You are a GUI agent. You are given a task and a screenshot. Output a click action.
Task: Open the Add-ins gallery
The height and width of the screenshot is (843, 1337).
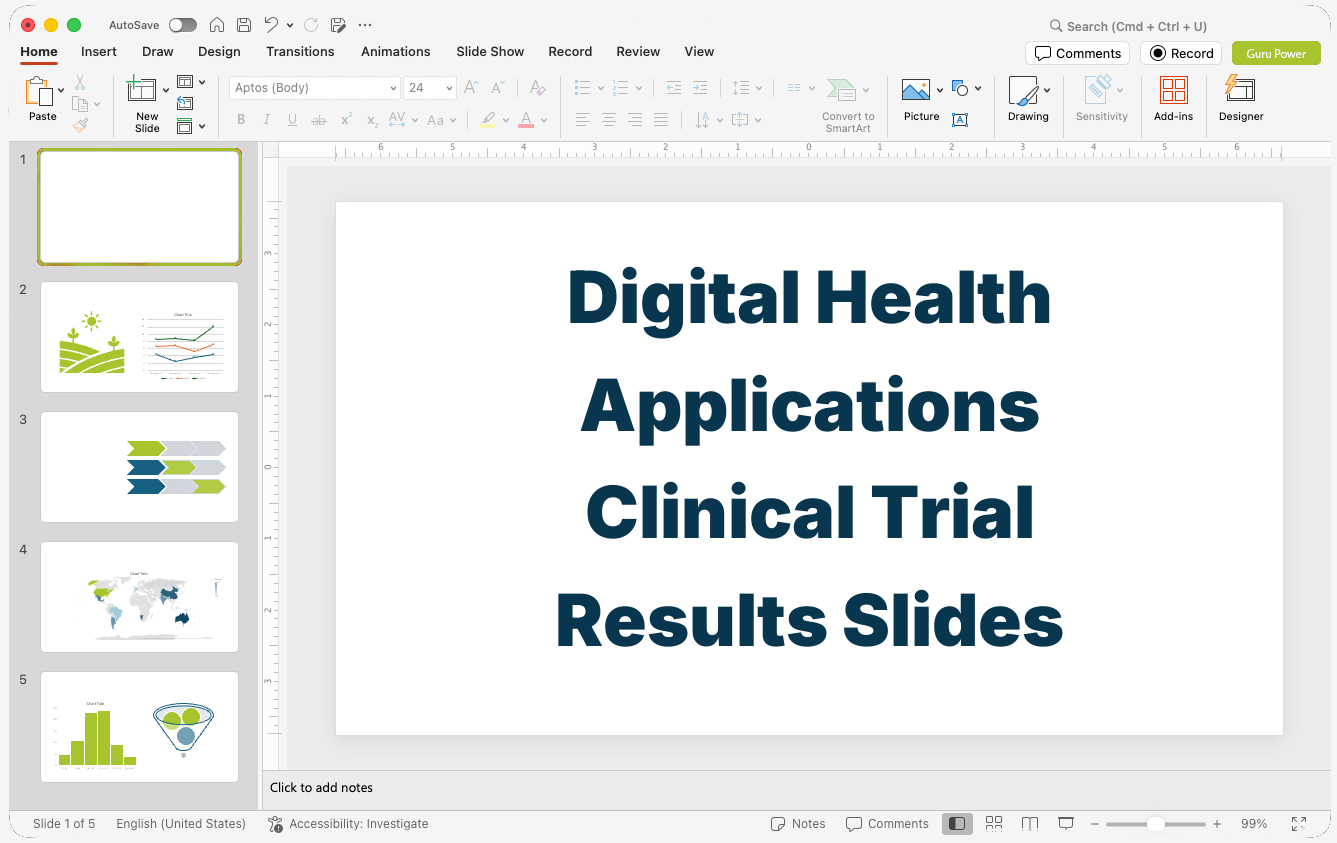click(1173, 99)
